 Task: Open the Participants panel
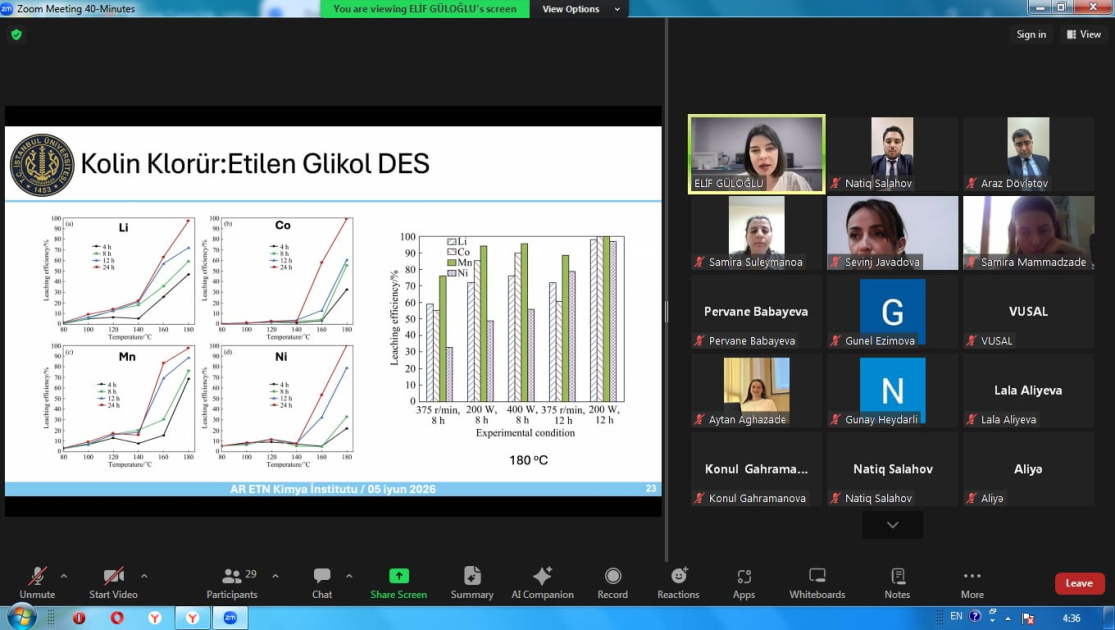[232, 583]
